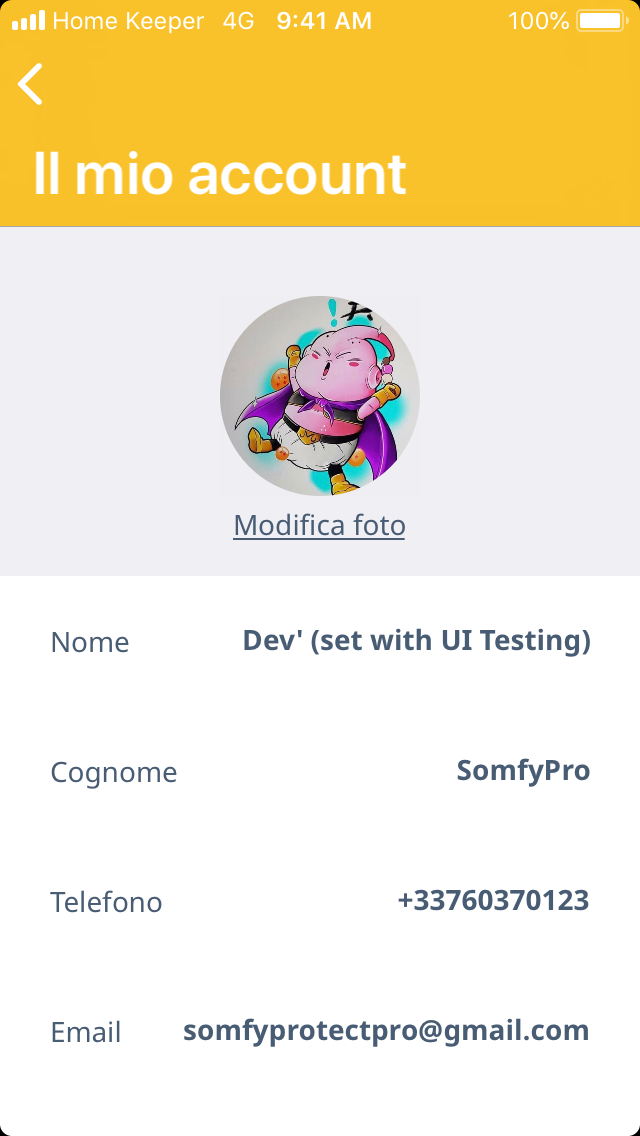This screenshot has height=1136, width=640.
Task: Click the Il mio account title
Action: click(x=220, y=174)
